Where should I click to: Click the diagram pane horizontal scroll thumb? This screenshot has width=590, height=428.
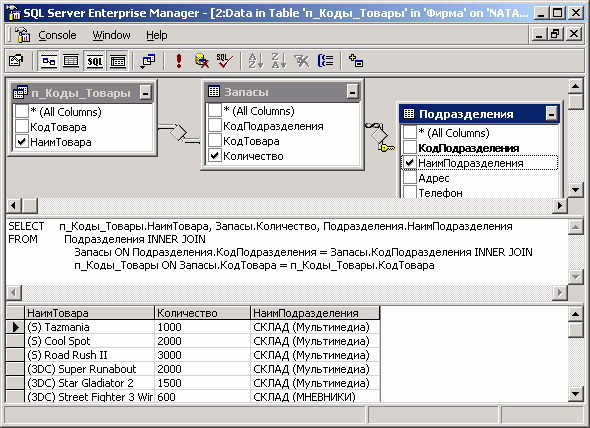click(x=30, y=206)
